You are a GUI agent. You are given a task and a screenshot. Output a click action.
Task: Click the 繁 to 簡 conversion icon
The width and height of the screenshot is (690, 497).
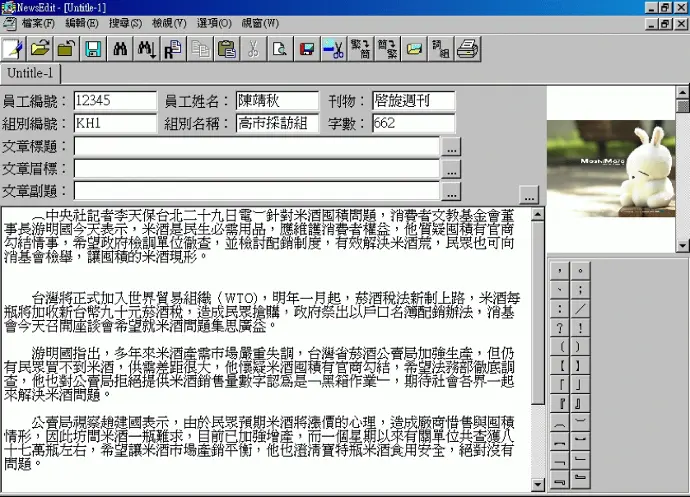point(360,47)
